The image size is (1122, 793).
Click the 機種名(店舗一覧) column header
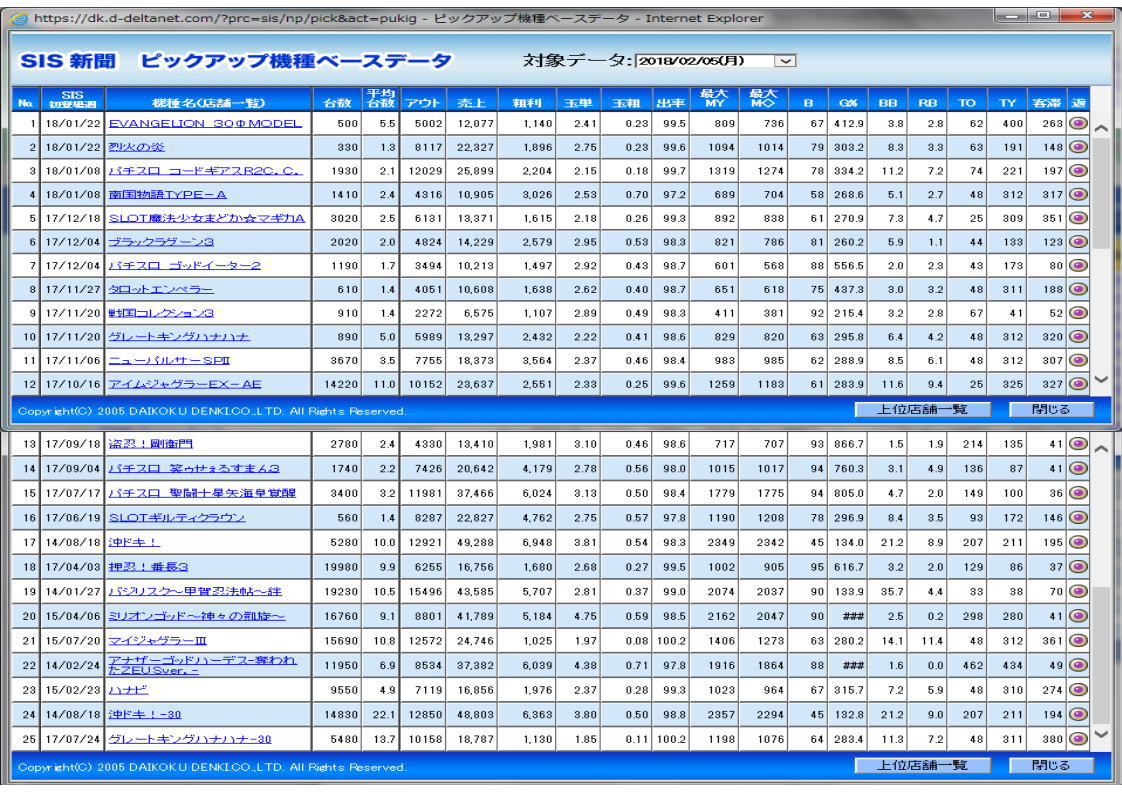208,99
